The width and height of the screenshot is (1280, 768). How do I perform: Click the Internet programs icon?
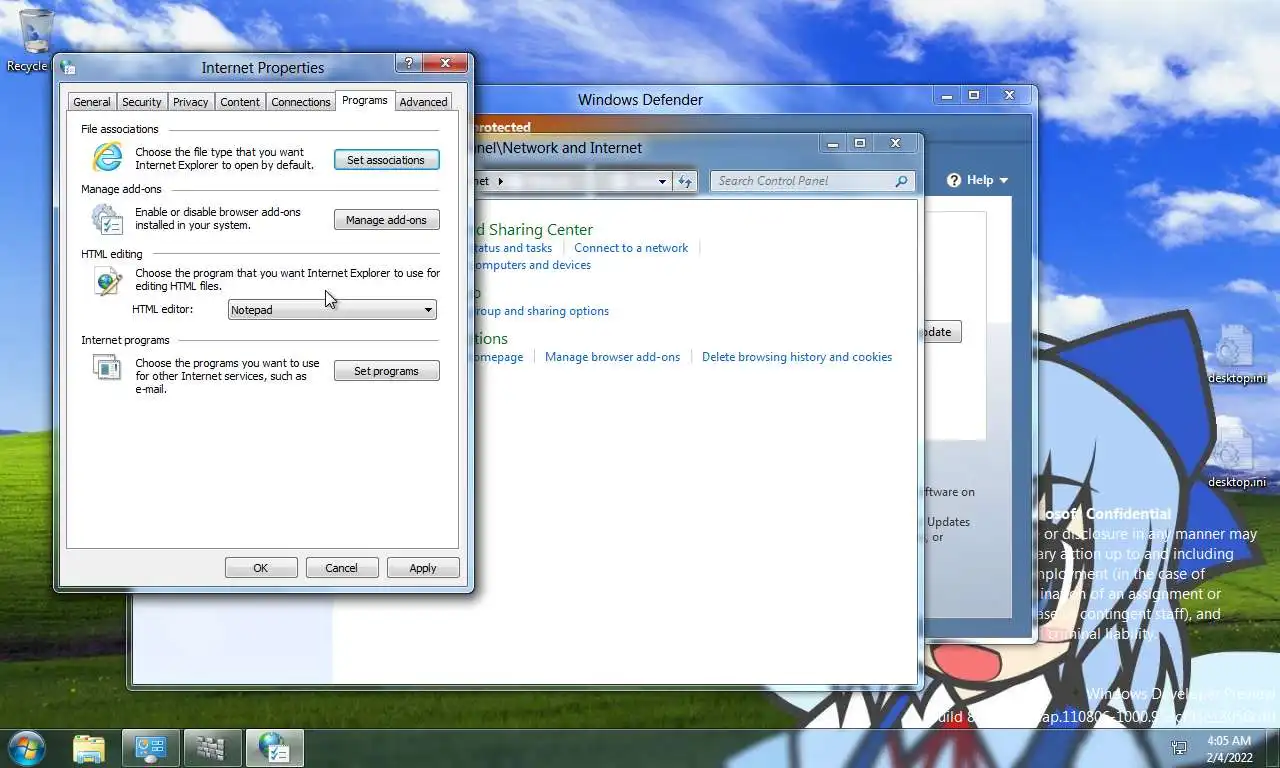pyautogui.click(x=106, y=367)
